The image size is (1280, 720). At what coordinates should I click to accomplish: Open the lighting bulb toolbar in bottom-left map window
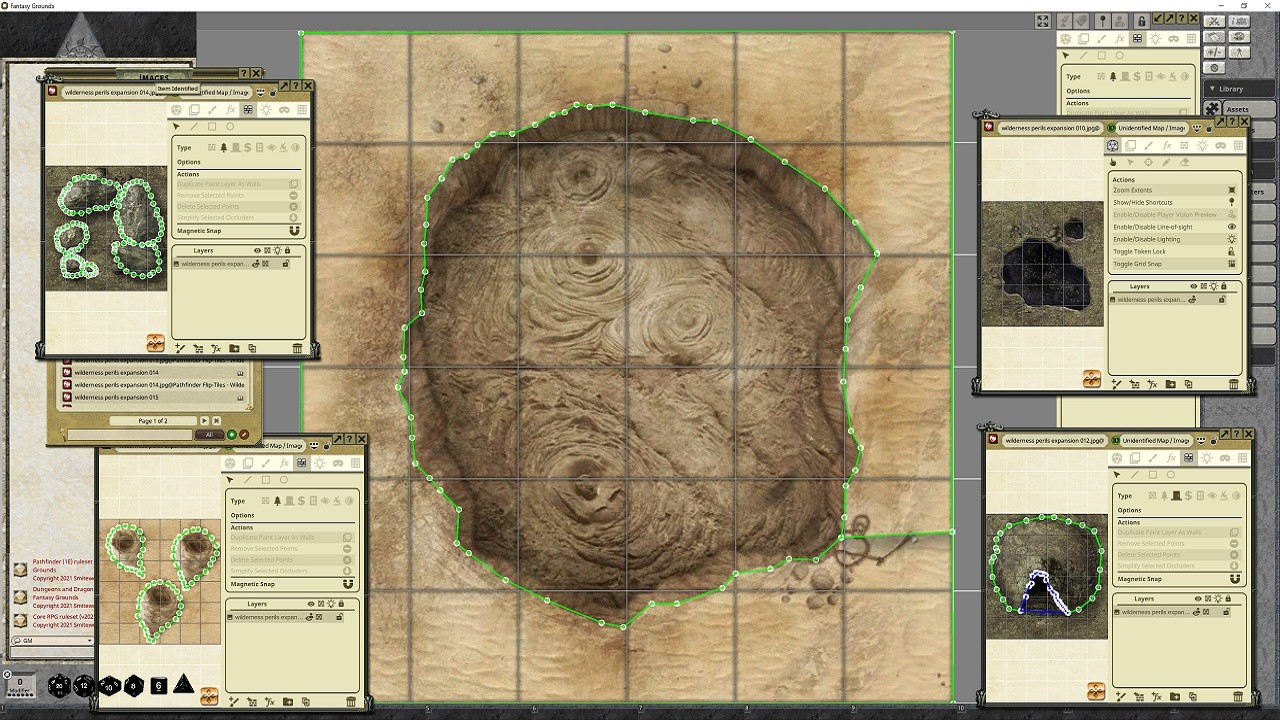[x=319, y=463]
